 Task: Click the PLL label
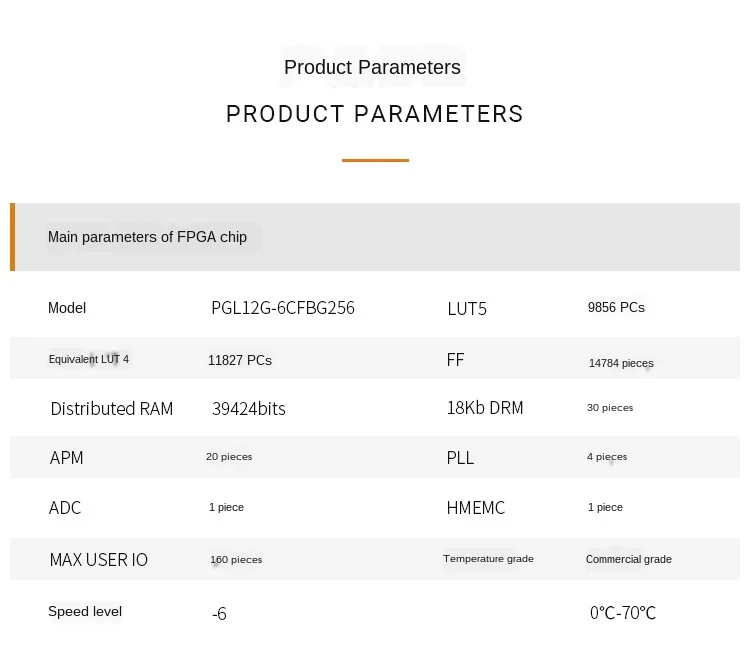click(x=460, y=457)
